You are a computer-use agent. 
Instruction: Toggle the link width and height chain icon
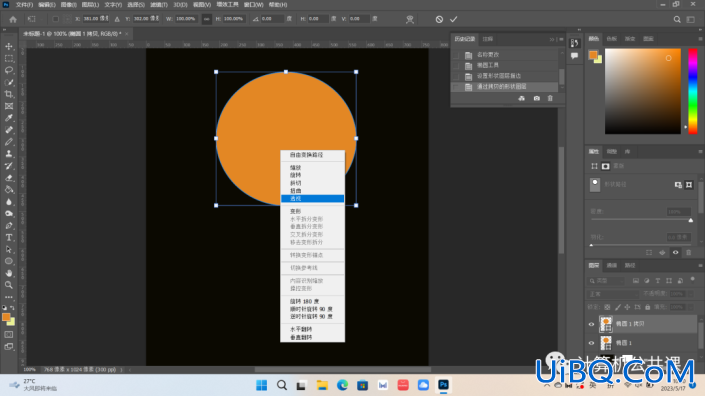206,19
